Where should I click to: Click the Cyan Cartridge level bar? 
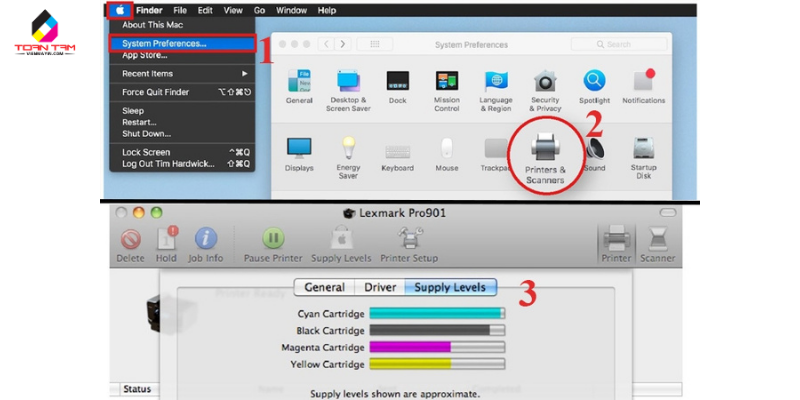[x=436, y=313]
